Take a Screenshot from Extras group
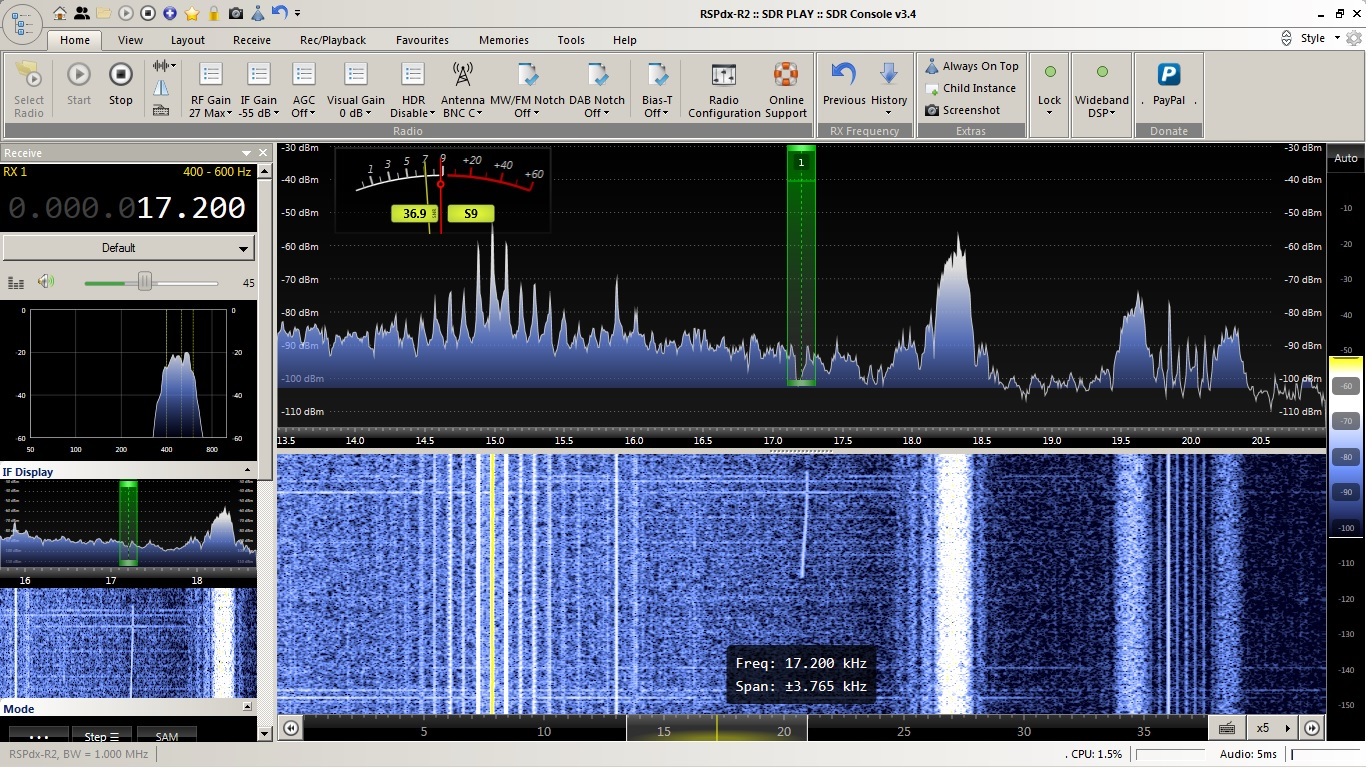 961,110
